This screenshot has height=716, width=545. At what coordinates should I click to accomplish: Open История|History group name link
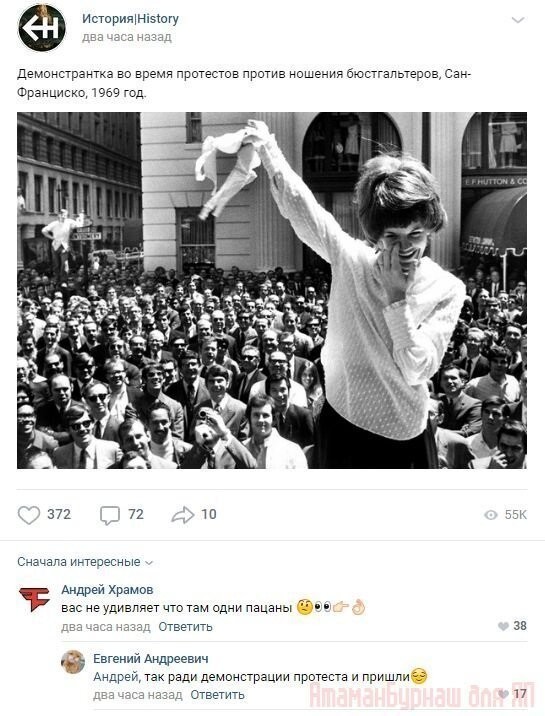pos(130,19)
